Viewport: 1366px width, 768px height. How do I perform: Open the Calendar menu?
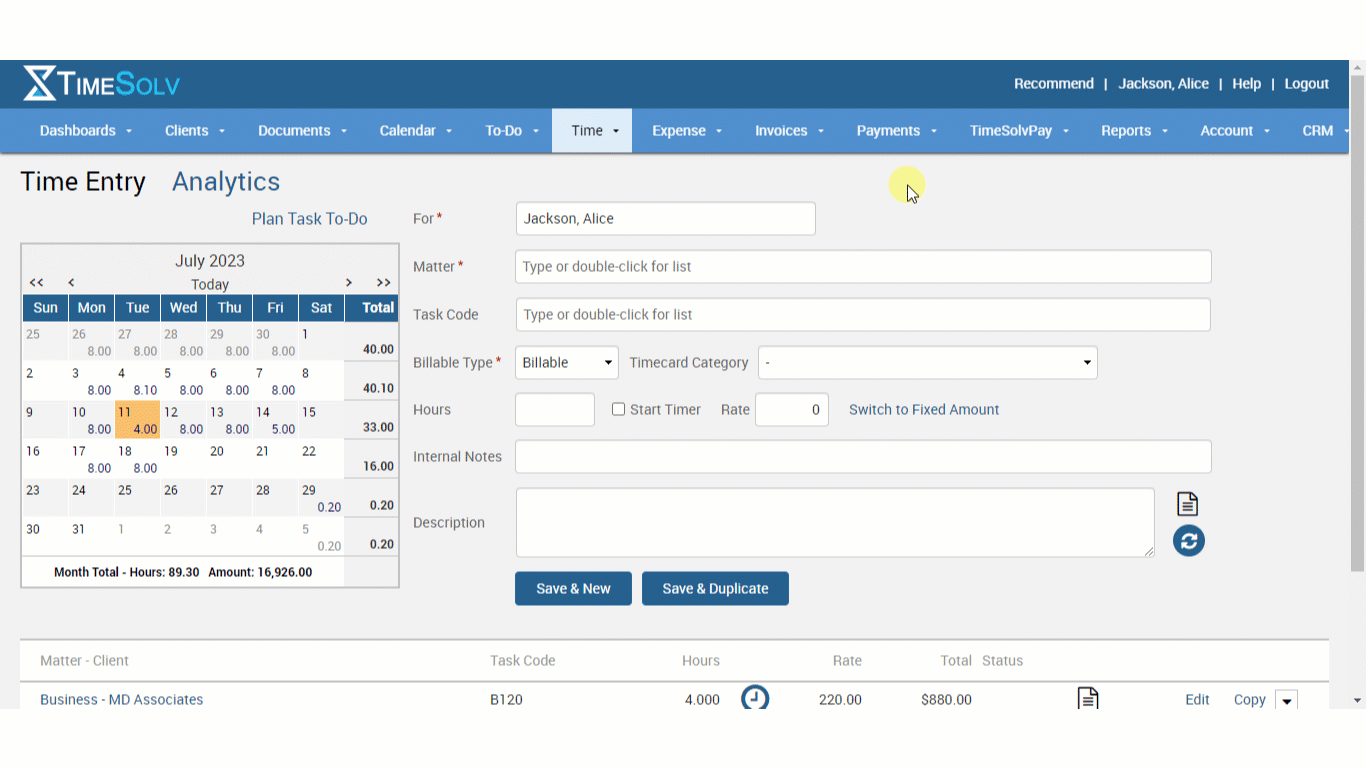coord(415,131)
